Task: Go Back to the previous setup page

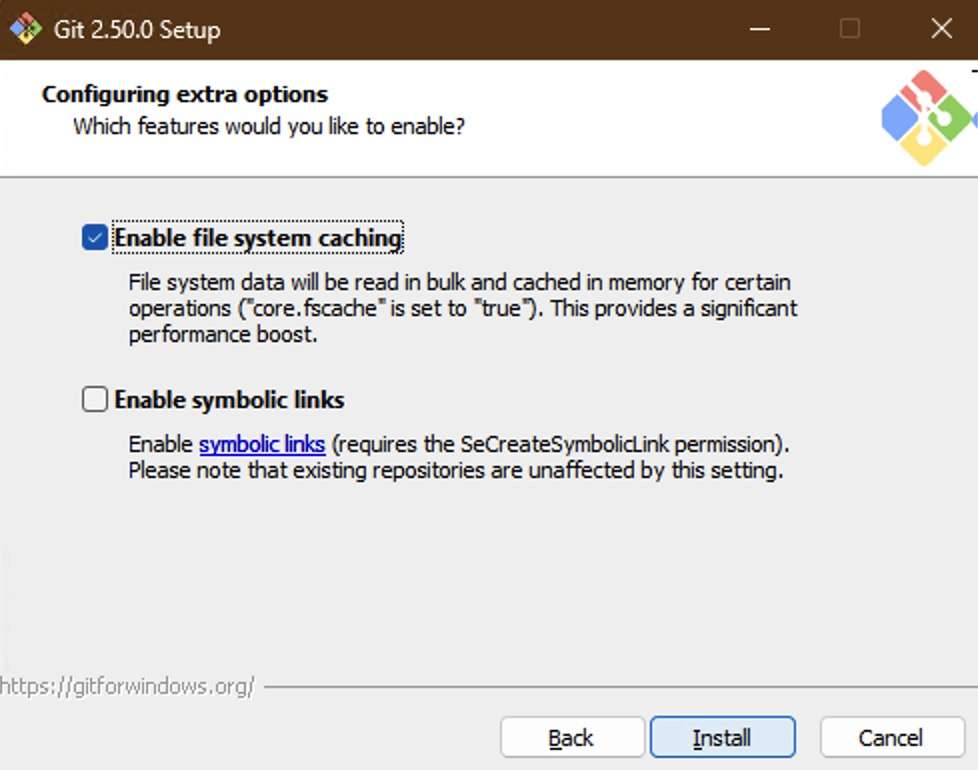Action: pyautogui.click(x=571, y=738)
